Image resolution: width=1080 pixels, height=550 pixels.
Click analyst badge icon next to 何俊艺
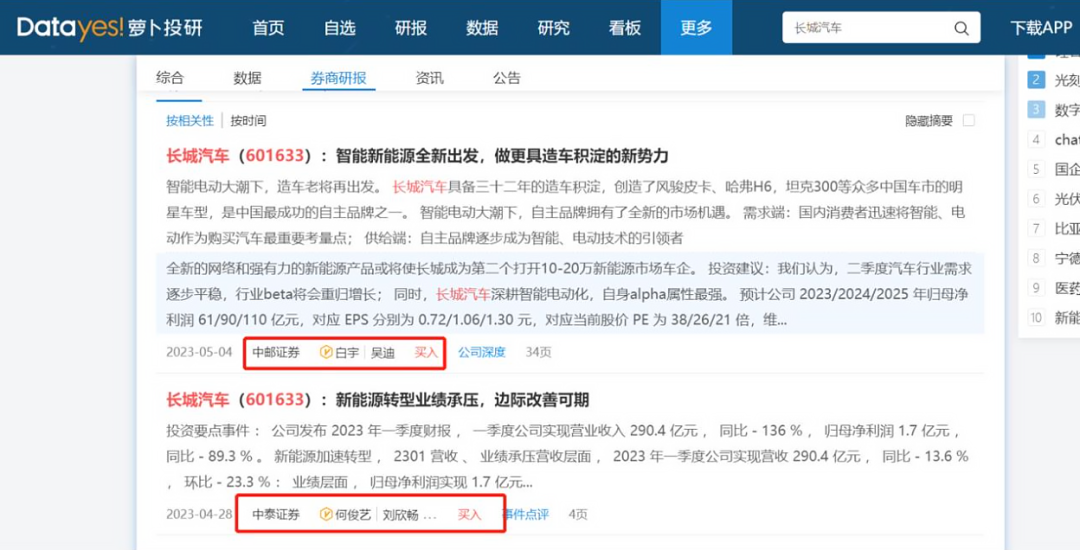tap(326, 514)
